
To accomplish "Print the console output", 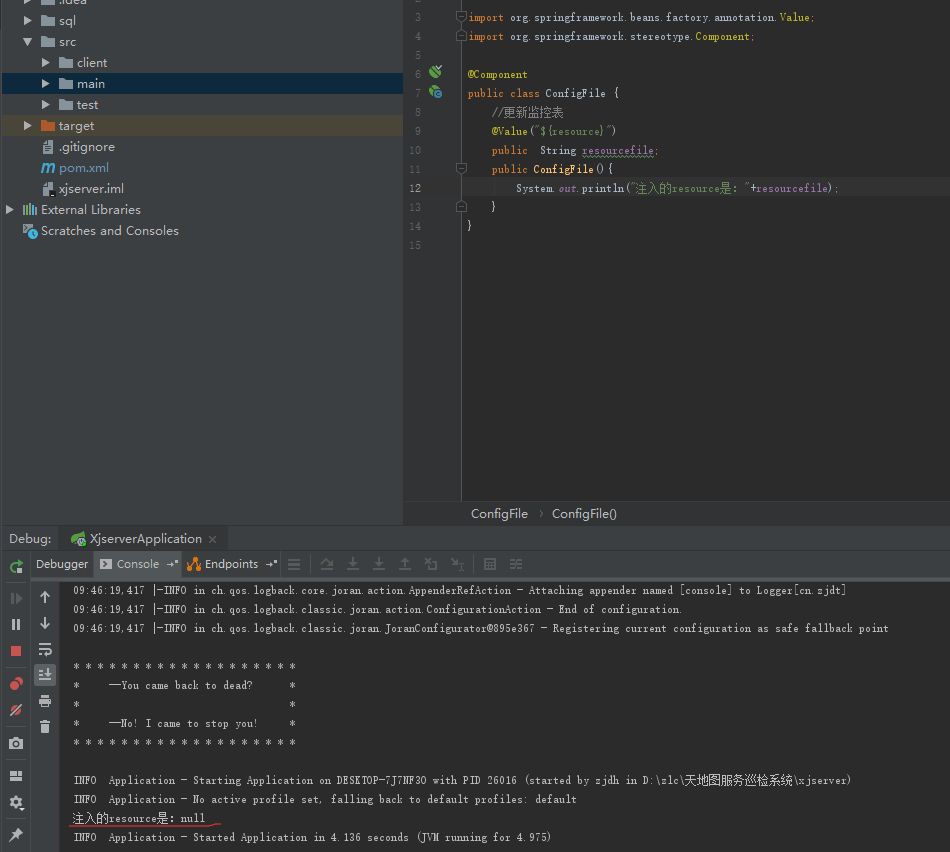I will coord(45,701).
